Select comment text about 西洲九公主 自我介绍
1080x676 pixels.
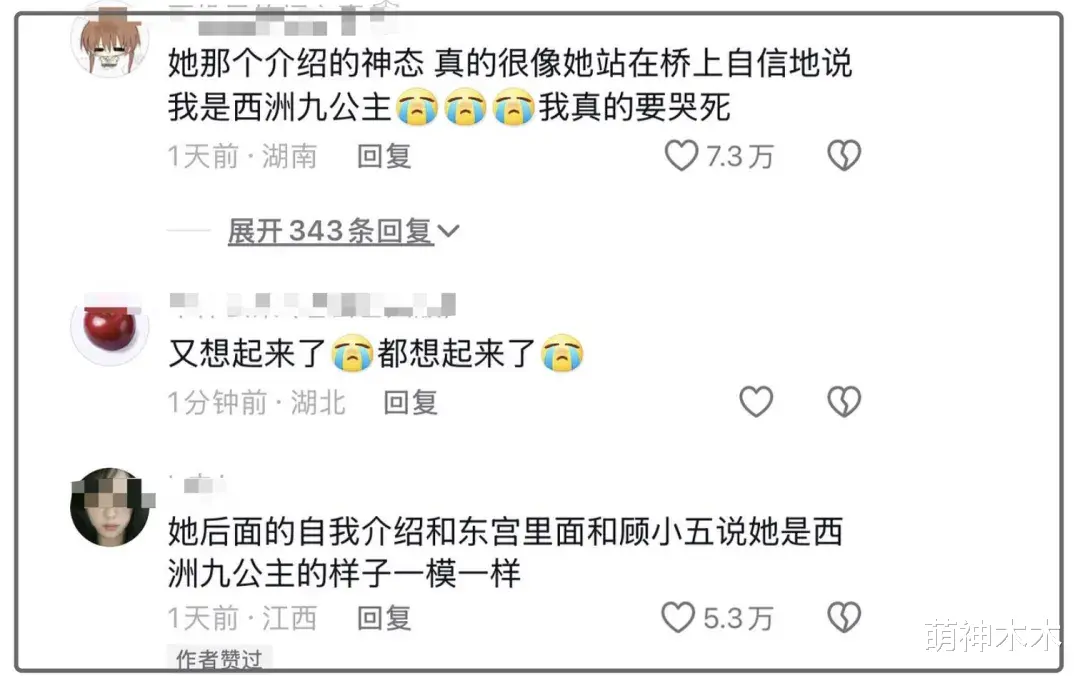coord(506,553)
